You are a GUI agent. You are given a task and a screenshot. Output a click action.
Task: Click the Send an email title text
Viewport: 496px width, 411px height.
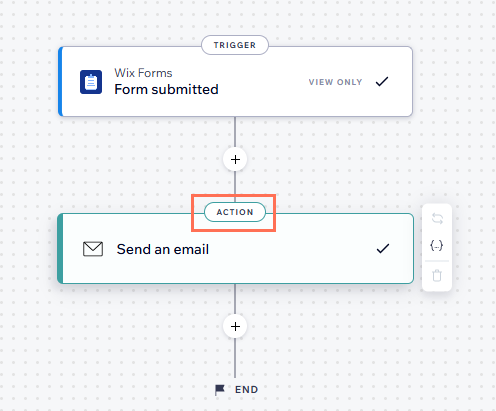[x=163, y=249]
